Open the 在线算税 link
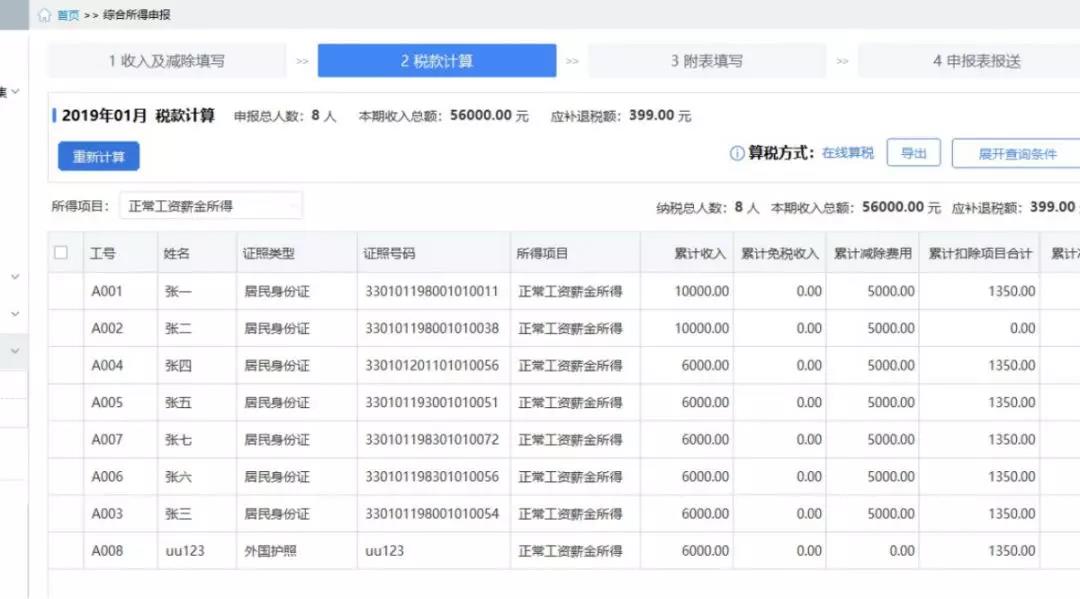 pos(848,153)
